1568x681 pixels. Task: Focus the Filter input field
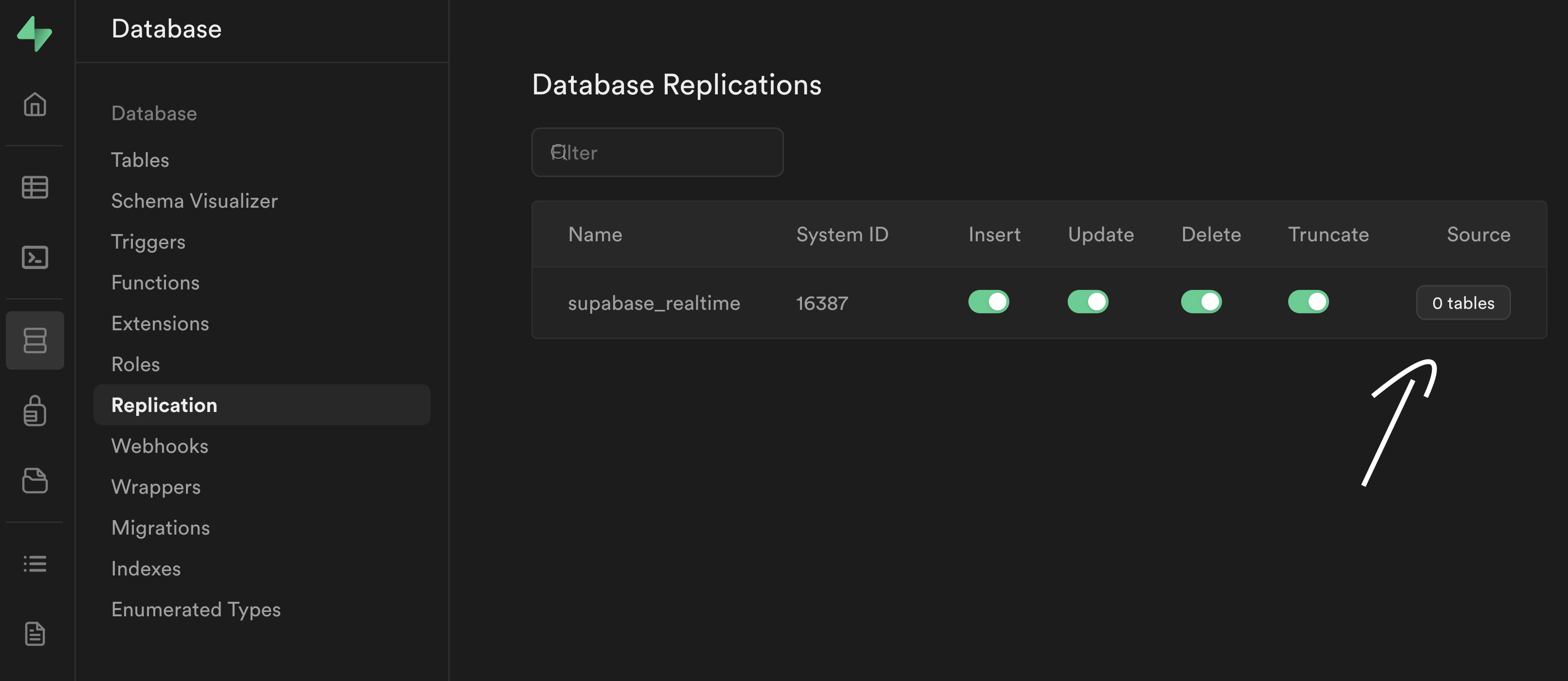657,152
